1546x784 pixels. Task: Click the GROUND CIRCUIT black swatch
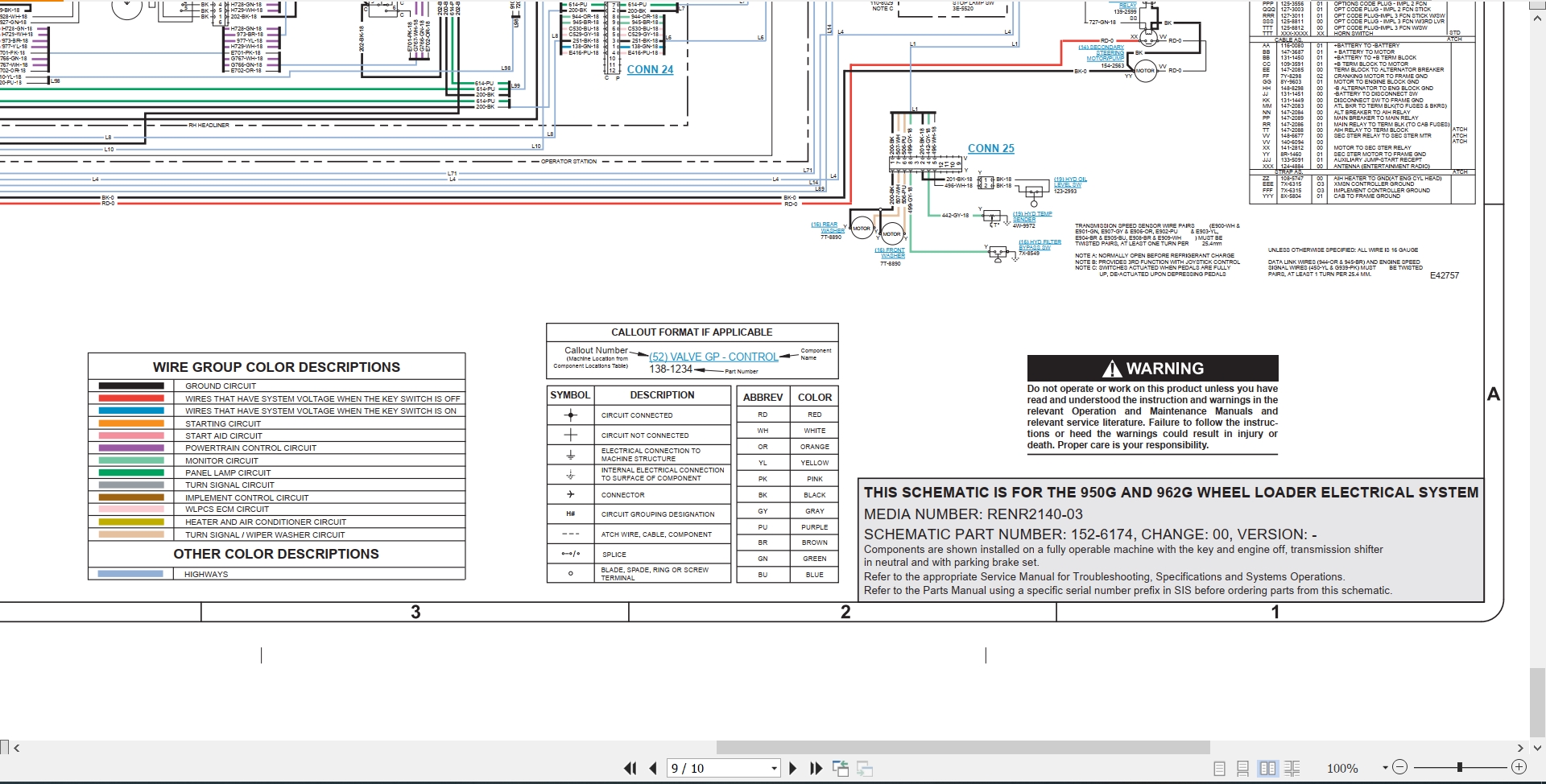click(131, 386)
